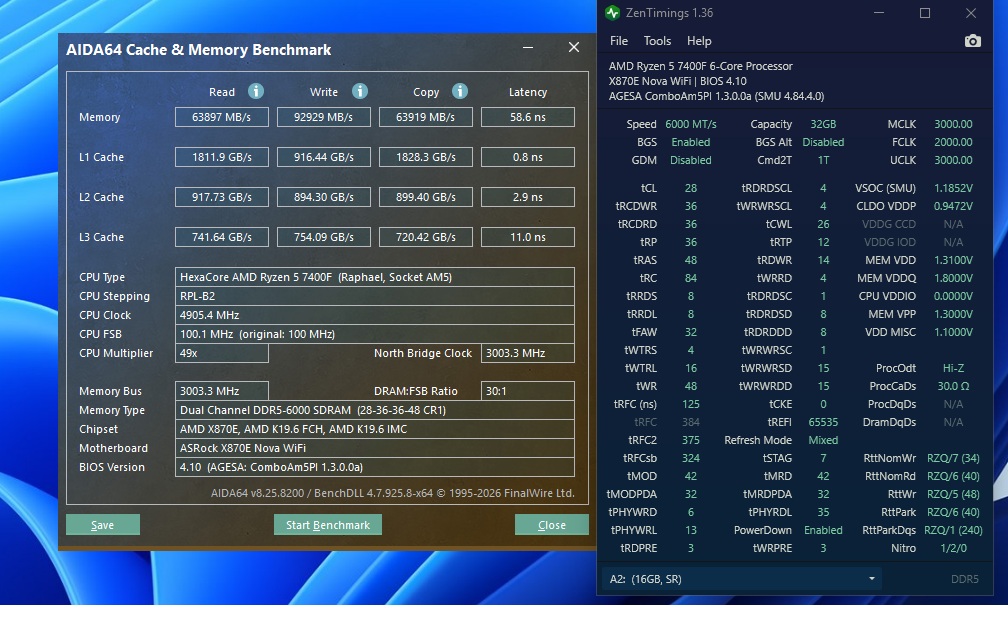Maximize the ZenTimings window
This screenshot has height=619, width=1008.
925,13
